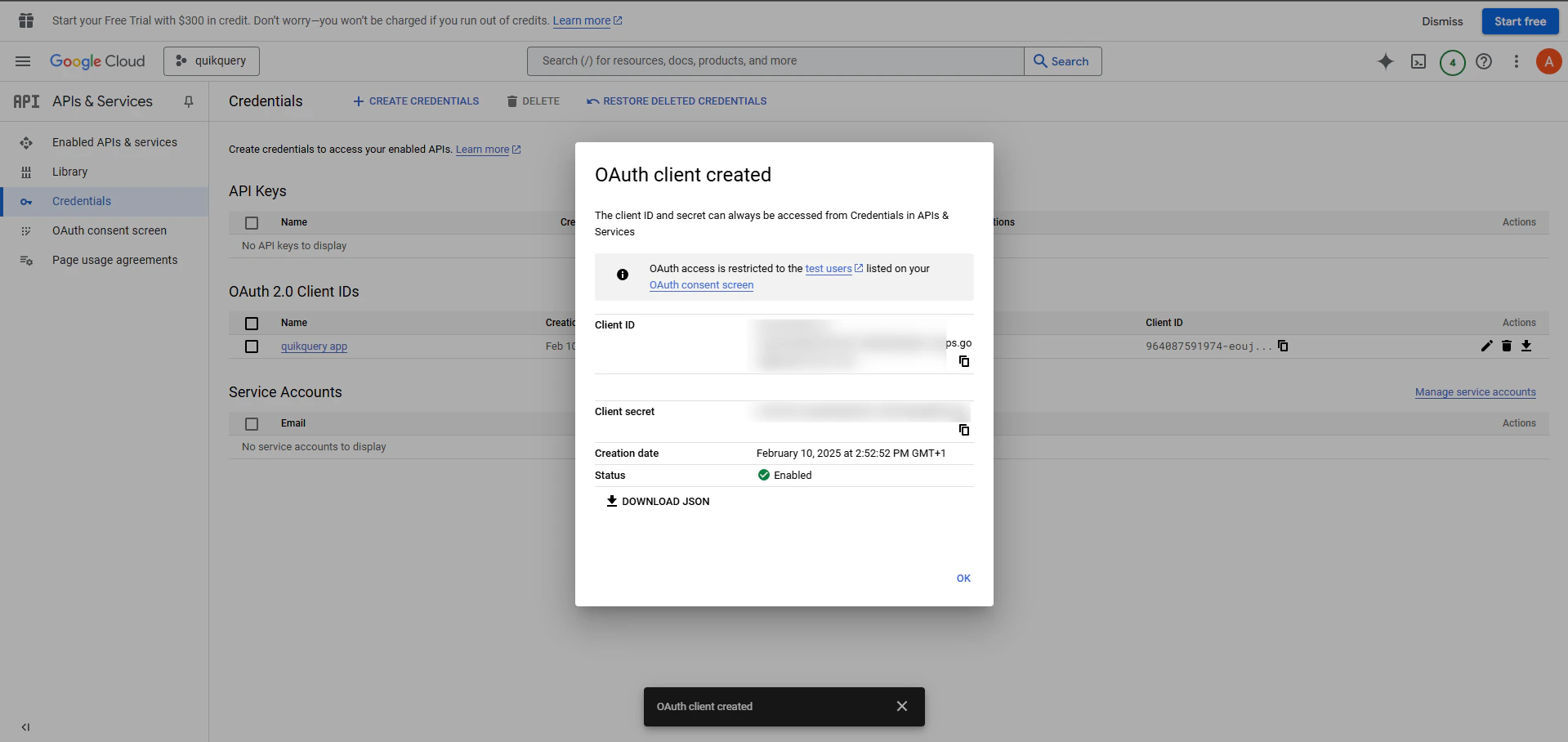Click OK to close the dialog
The image size is (1568, 742).
tap(963, 579)
